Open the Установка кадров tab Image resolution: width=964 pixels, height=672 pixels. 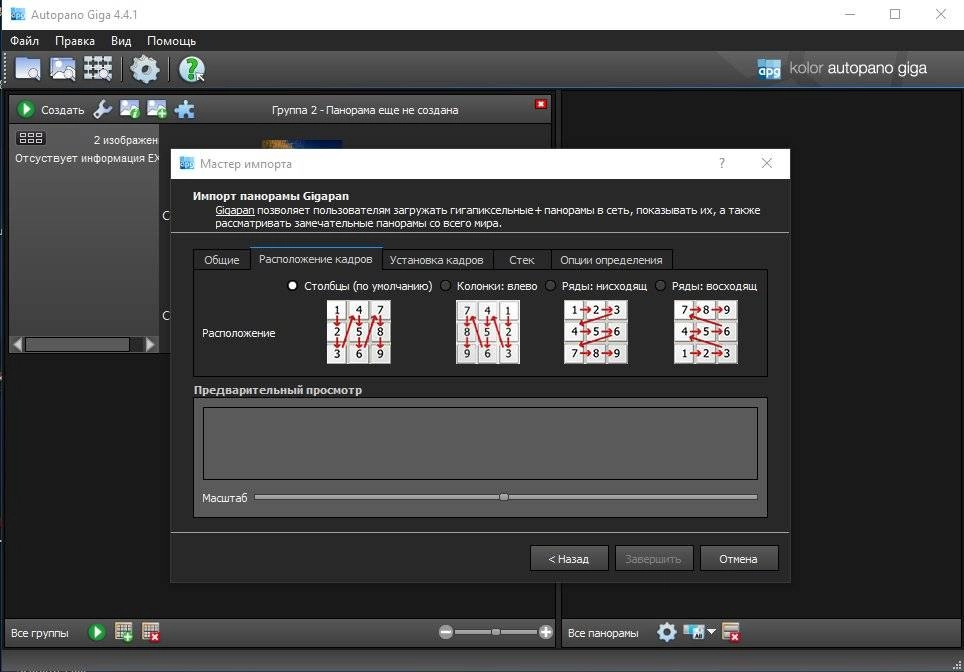pos(437,259)
